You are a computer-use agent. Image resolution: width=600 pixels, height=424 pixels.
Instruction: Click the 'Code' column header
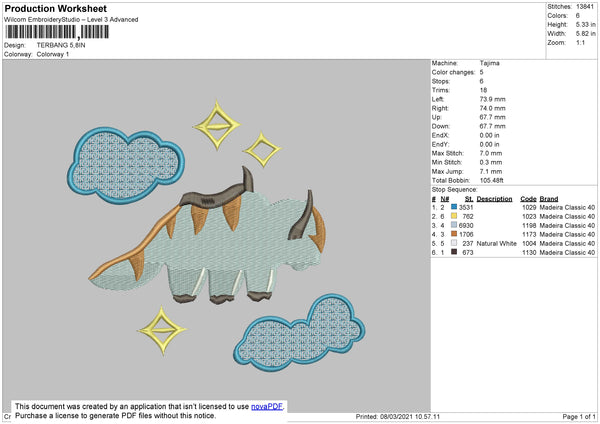[528, 199]
